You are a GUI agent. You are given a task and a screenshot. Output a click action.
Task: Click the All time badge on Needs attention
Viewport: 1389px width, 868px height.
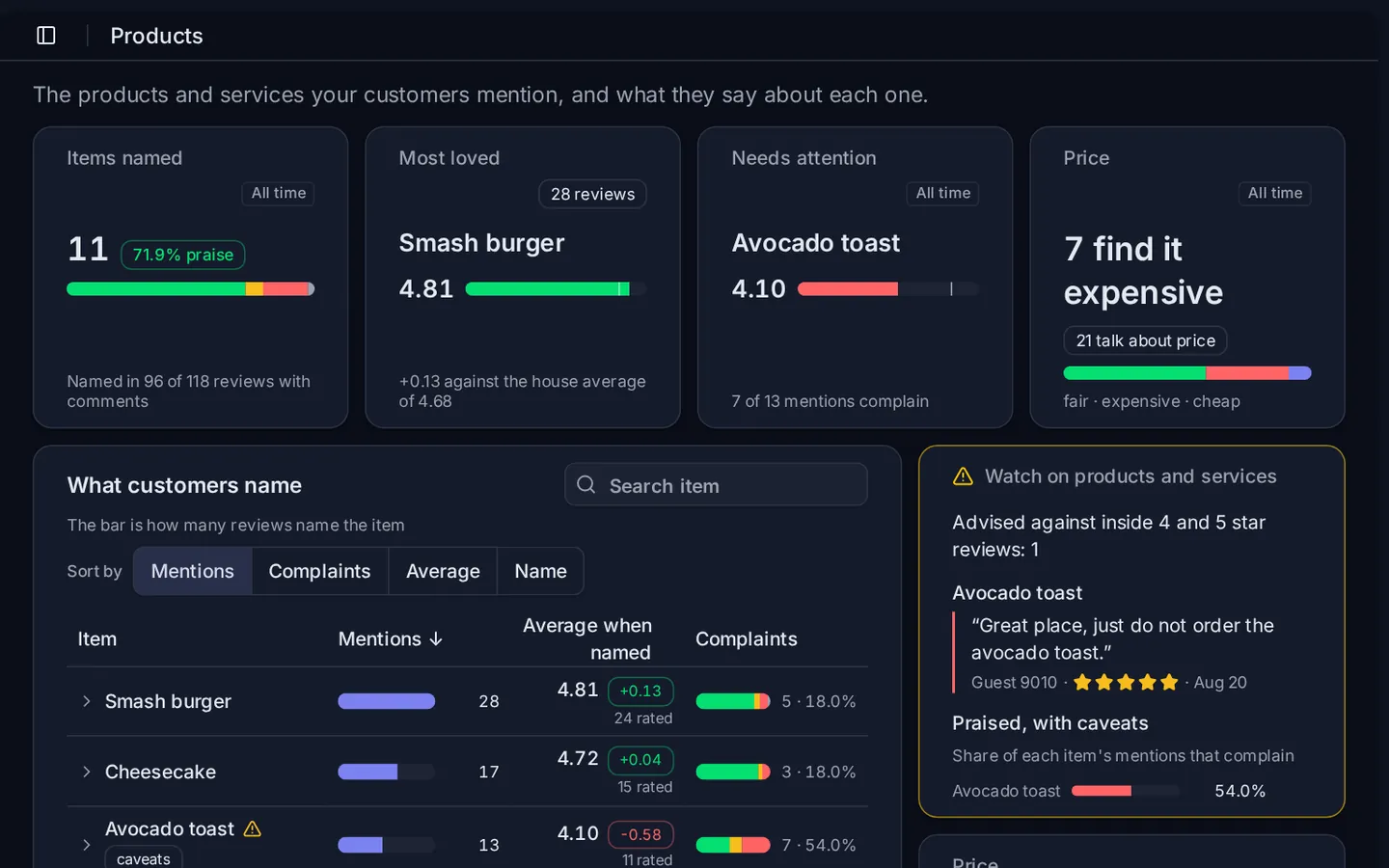pyautogui.click(x=942, y=193)
